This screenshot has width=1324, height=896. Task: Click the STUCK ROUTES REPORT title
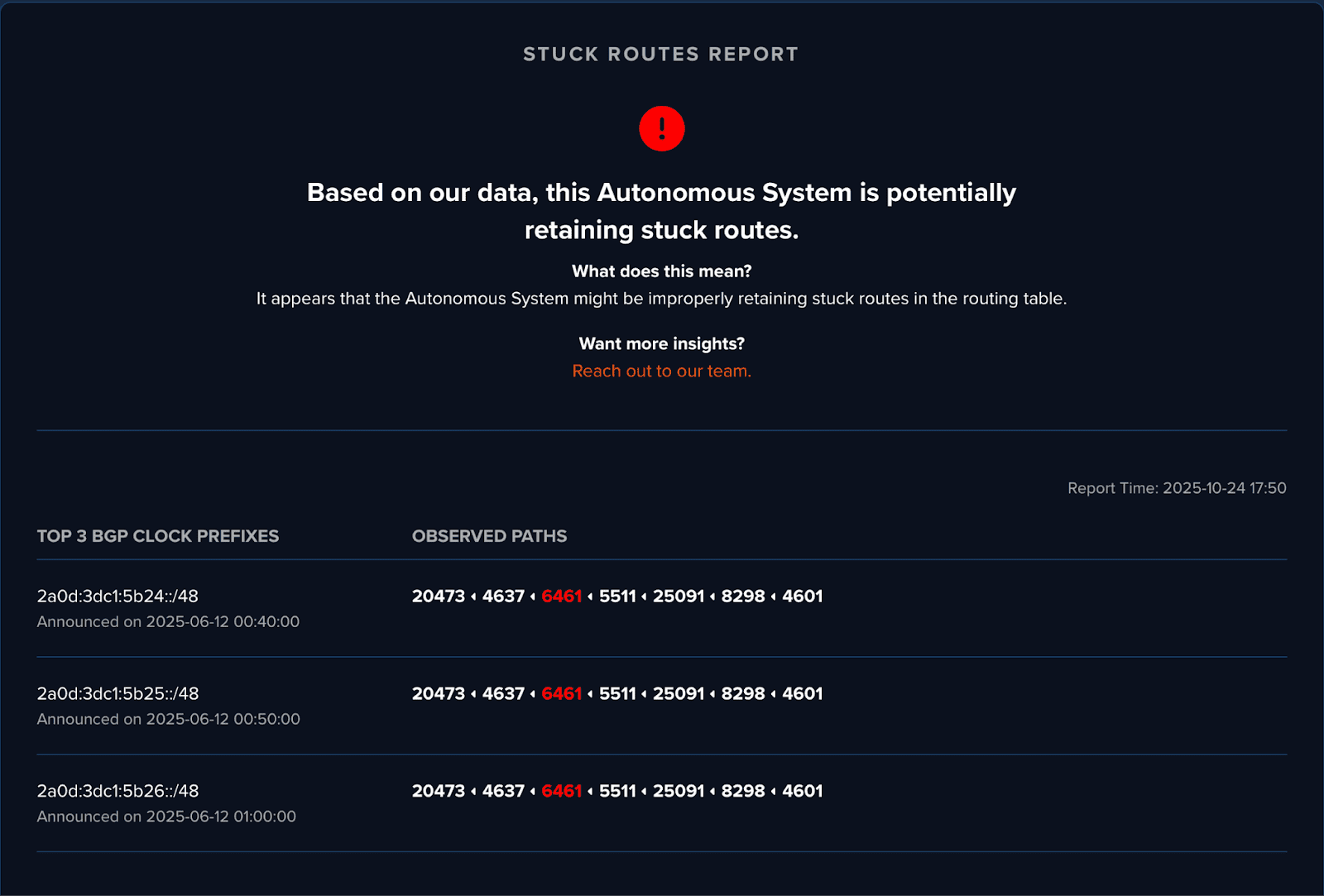click(x=660, y=54)
